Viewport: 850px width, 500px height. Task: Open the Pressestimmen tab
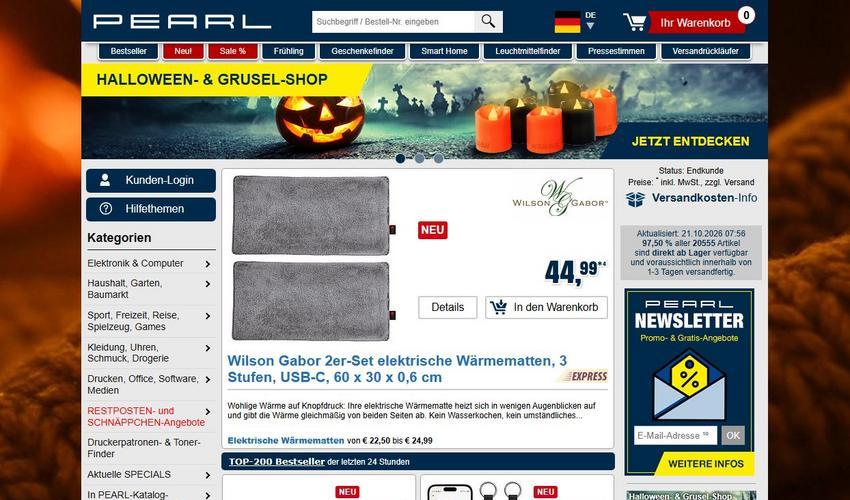pyautogui.click(x=616, y=51)
